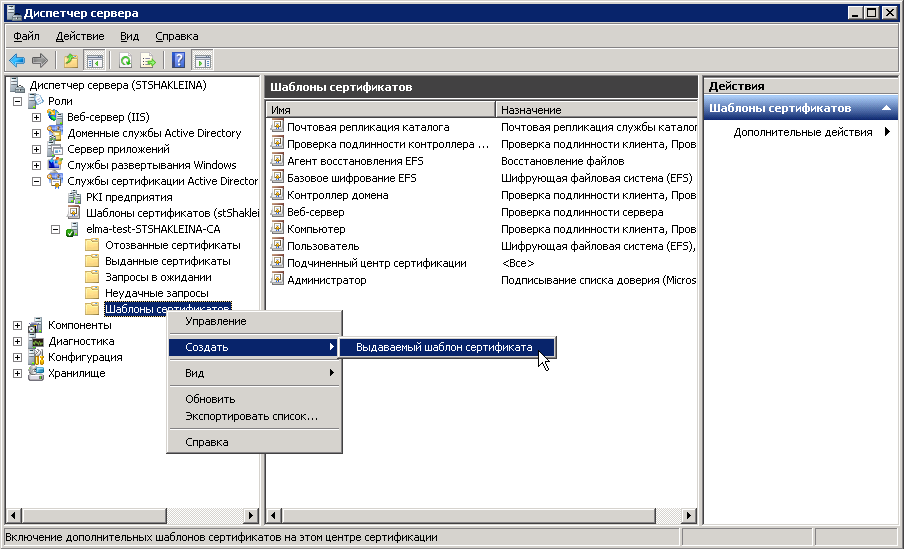Toggle the show/hide action pane icon
Screen dimensions: 904x549
(x=203, y=60)
